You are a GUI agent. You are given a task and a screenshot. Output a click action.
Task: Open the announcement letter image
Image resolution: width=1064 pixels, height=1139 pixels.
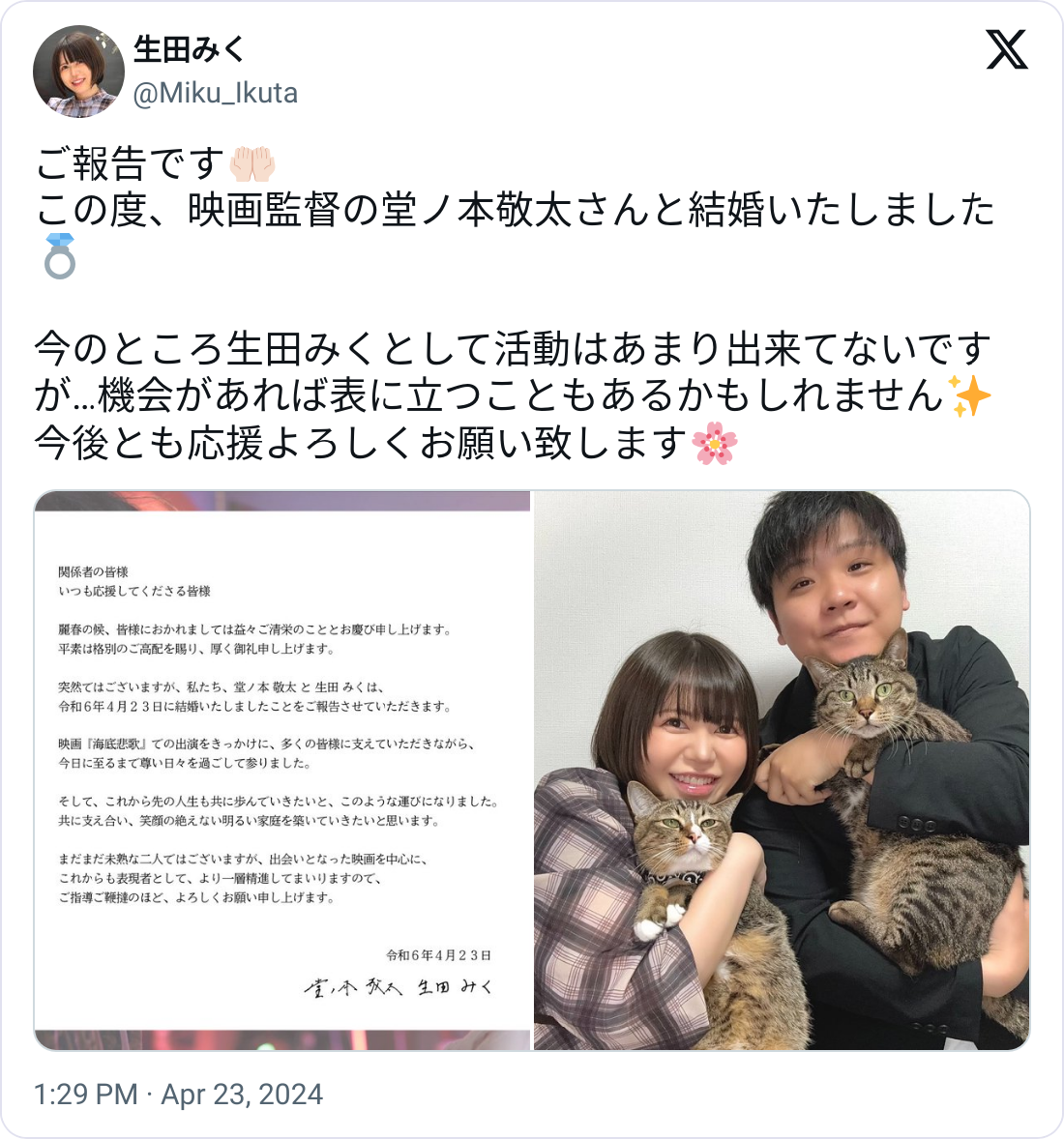282,770
